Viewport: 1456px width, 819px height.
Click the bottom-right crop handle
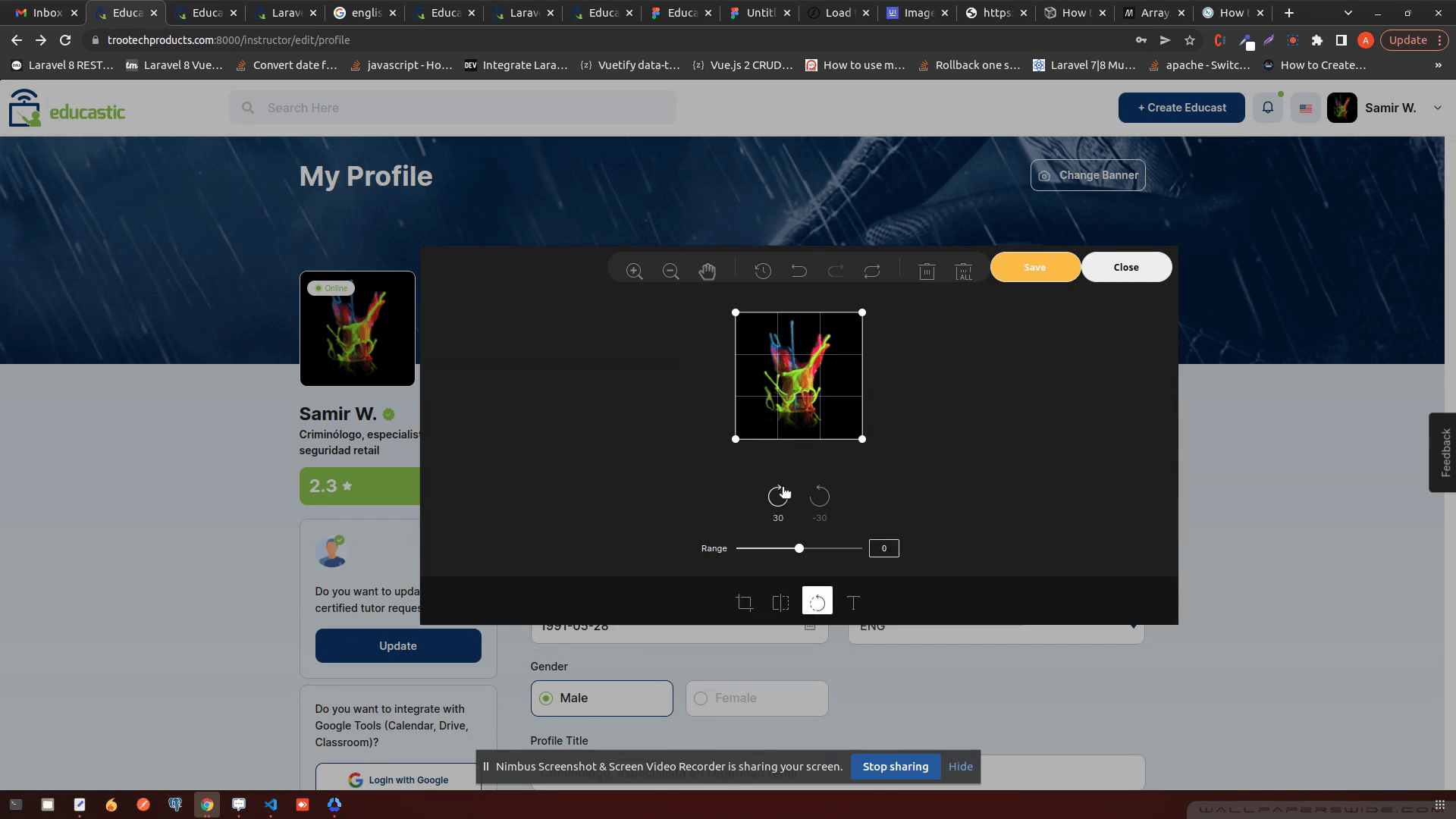862,439
